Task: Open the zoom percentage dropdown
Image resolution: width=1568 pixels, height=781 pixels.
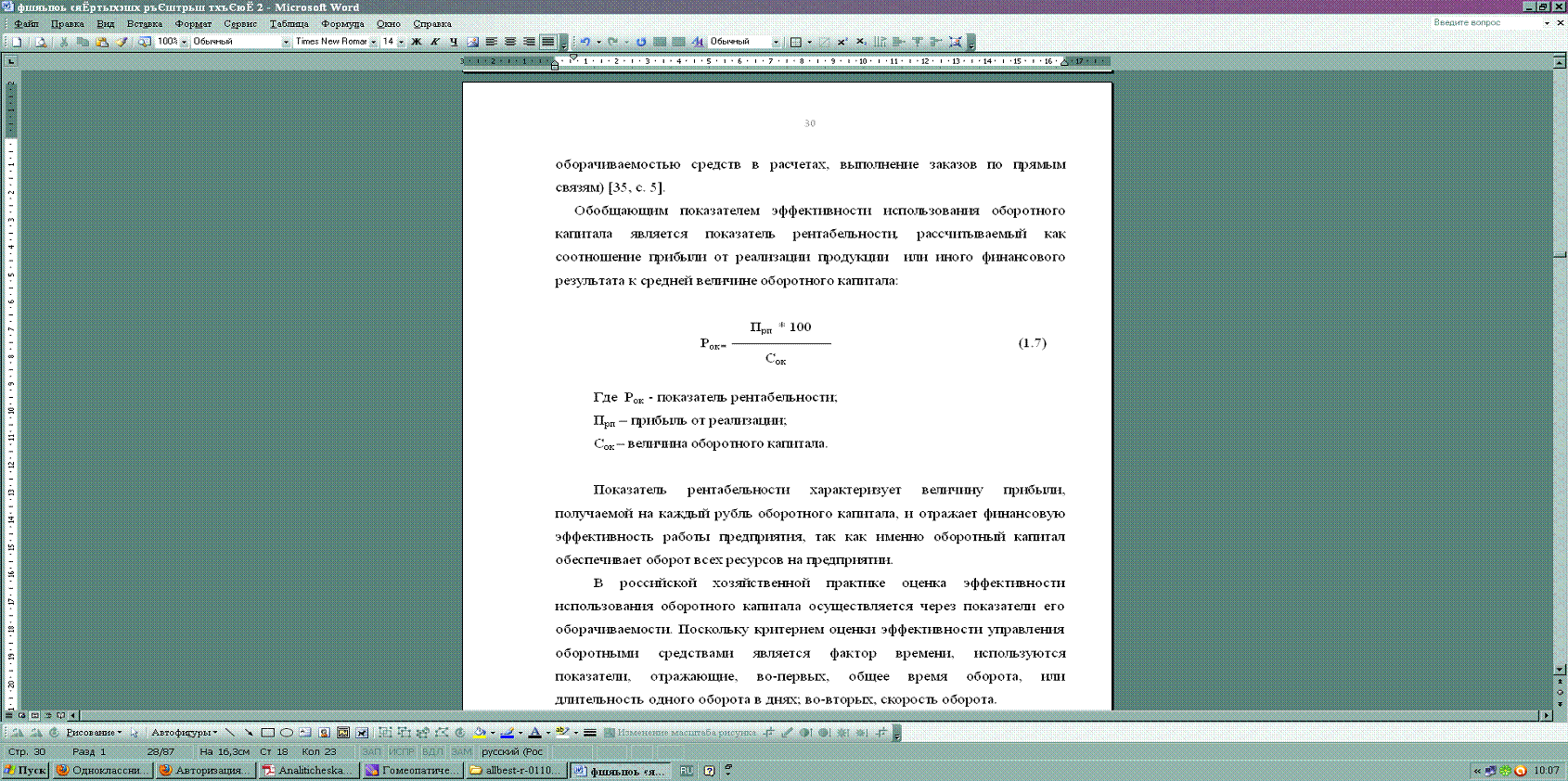Action: pyautogui.click(x=184, y=42)
